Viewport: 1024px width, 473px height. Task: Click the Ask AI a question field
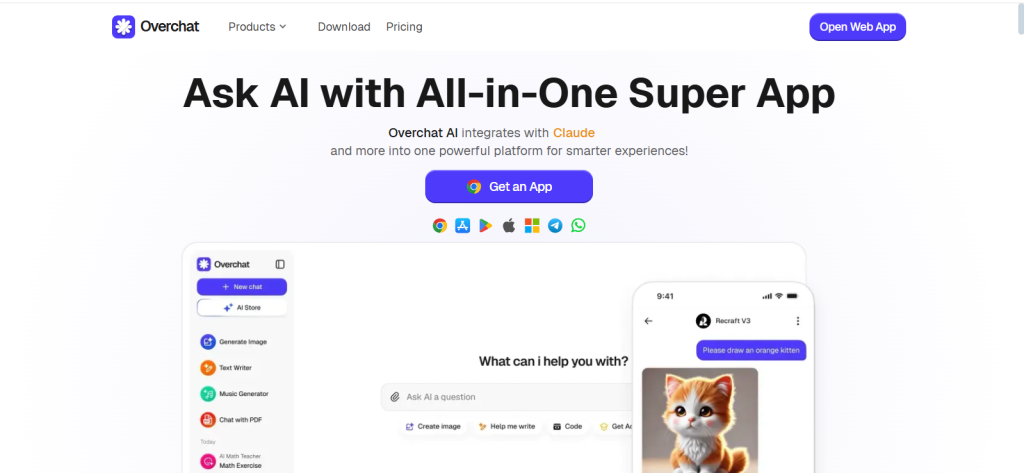tap(507, 397)
